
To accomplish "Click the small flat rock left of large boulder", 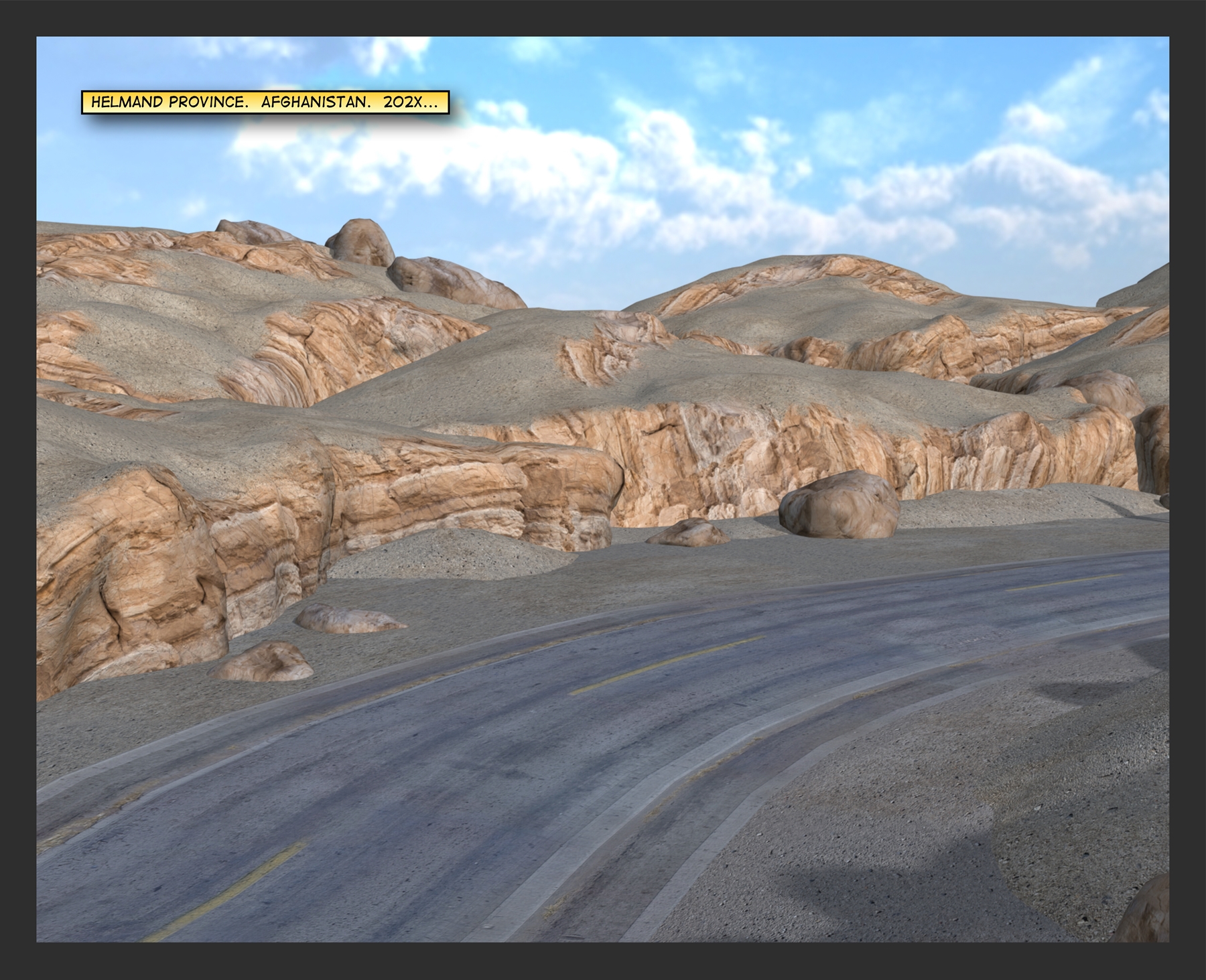I will click(687, 533).
